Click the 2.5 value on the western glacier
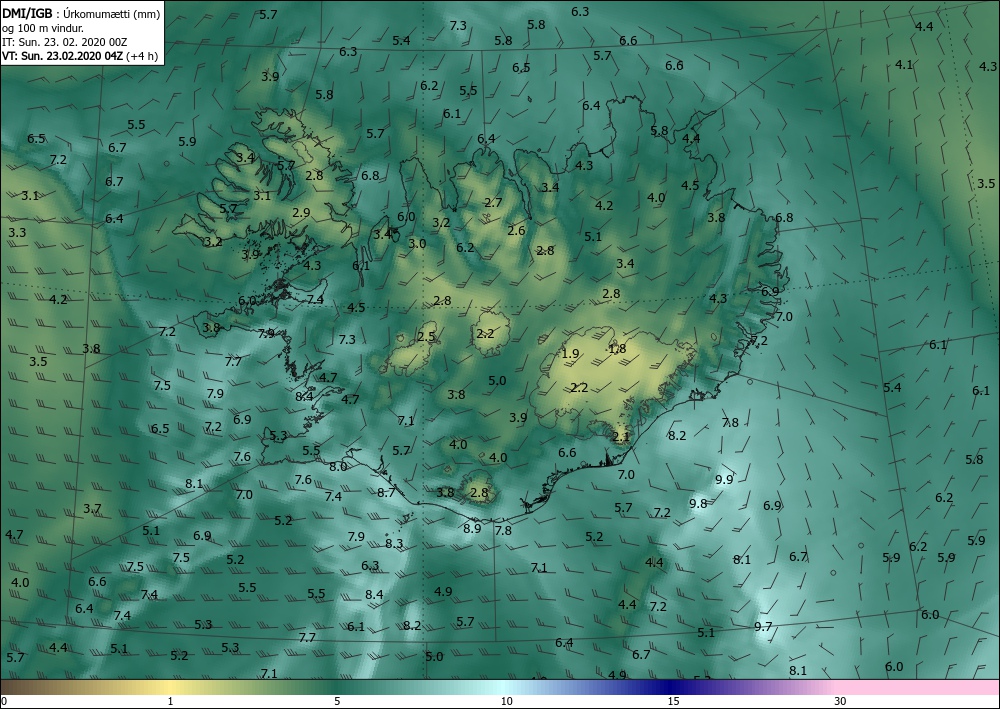Screen dimensions: 1000x709 (x=426, y=336)
